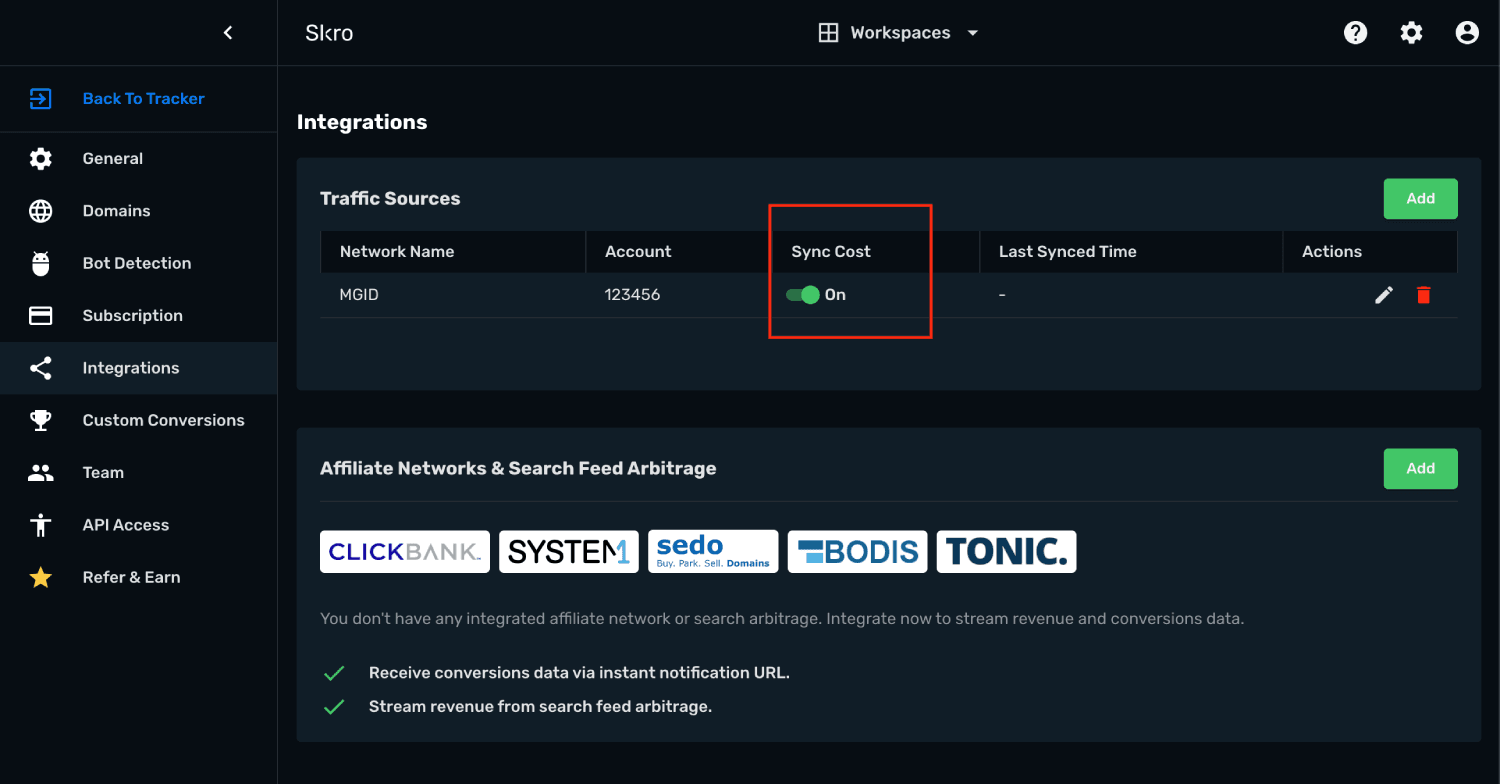This screenshot has width=1500, height=784.
Task: Click the Workspaces grid icon
Action: click(x=828, y=33)
